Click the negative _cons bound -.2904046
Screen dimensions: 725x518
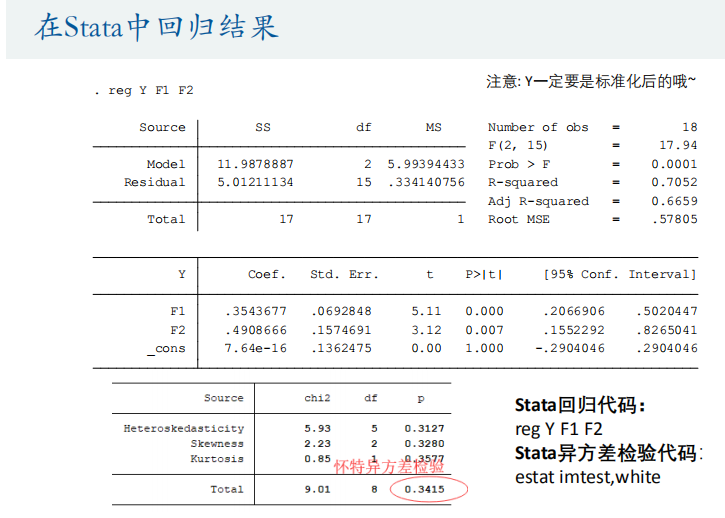(x=570, y=348)
